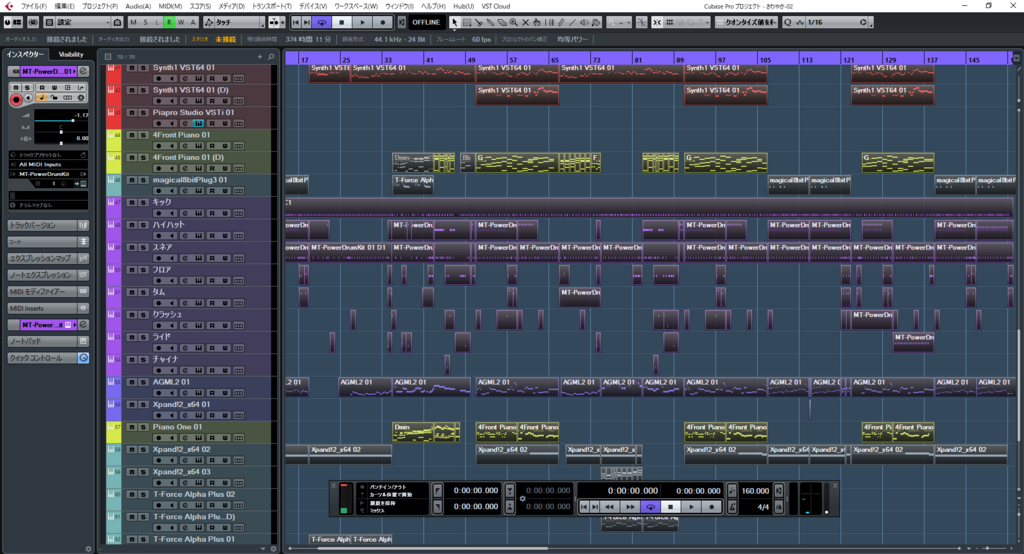Toggle Cycle loop in main toolbar
This screenshot has height=554, width=1024.
[321, 22]
